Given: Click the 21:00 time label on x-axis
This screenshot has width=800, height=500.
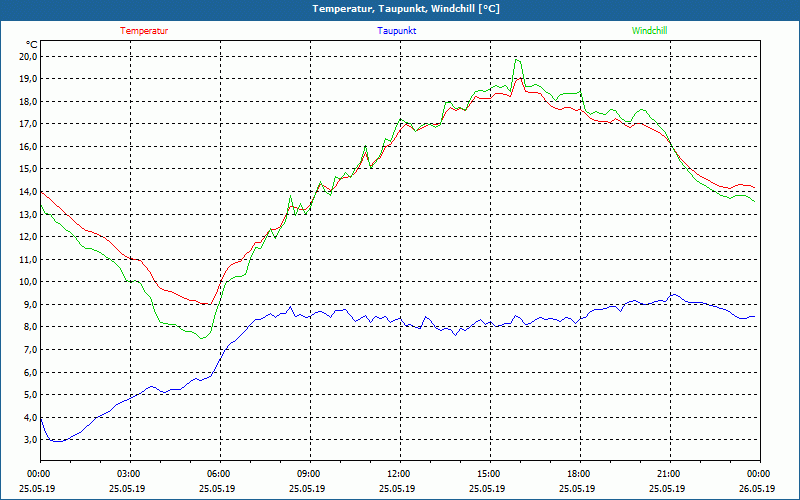Looking at the screenshot, I should [670, 474].
